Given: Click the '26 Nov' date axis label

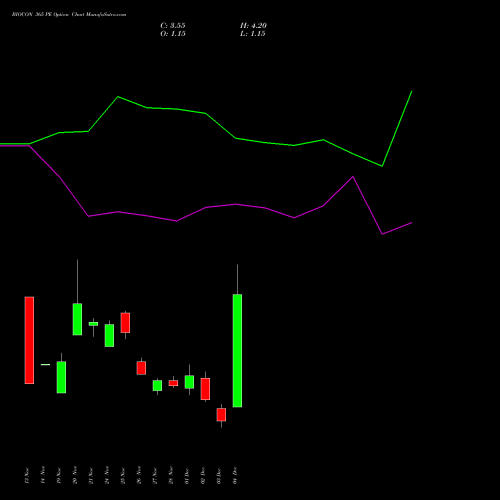Looking at the screenshot, I should pos(139,476).
